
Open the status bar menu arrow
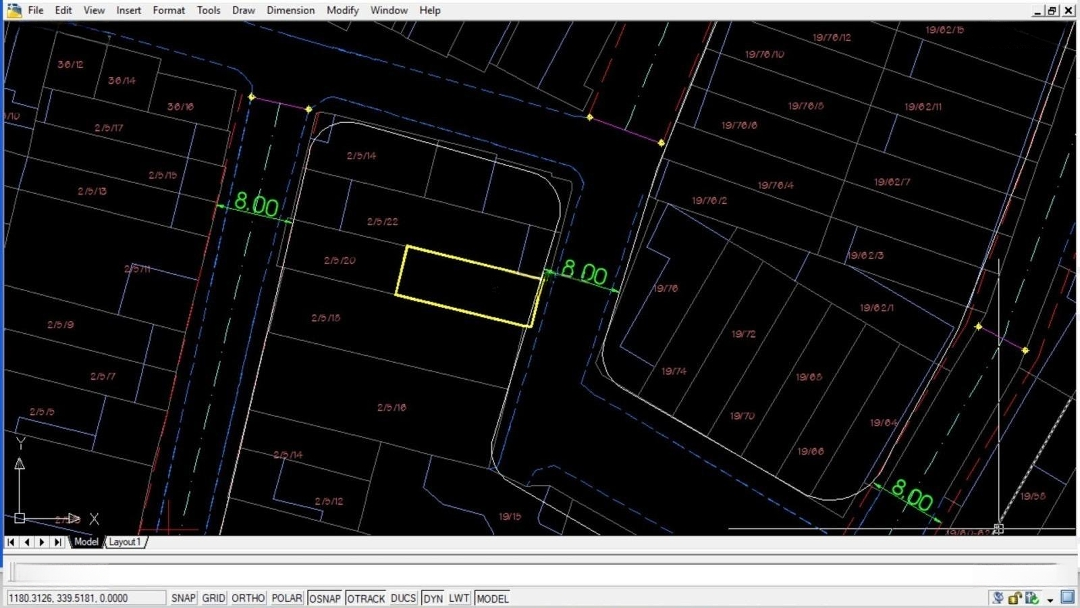coord(1051,599)
